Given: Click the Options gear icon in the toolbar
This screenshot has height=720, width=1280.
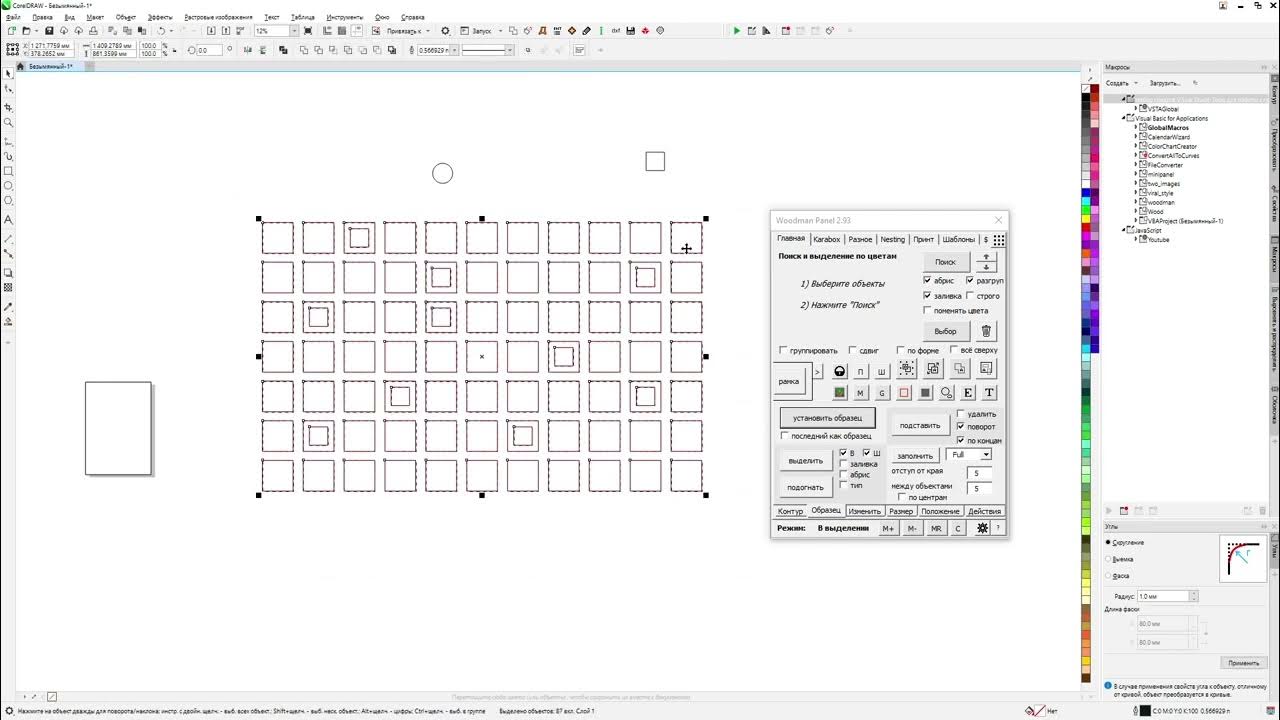Looking at the screenshot, I should point(445,31).
